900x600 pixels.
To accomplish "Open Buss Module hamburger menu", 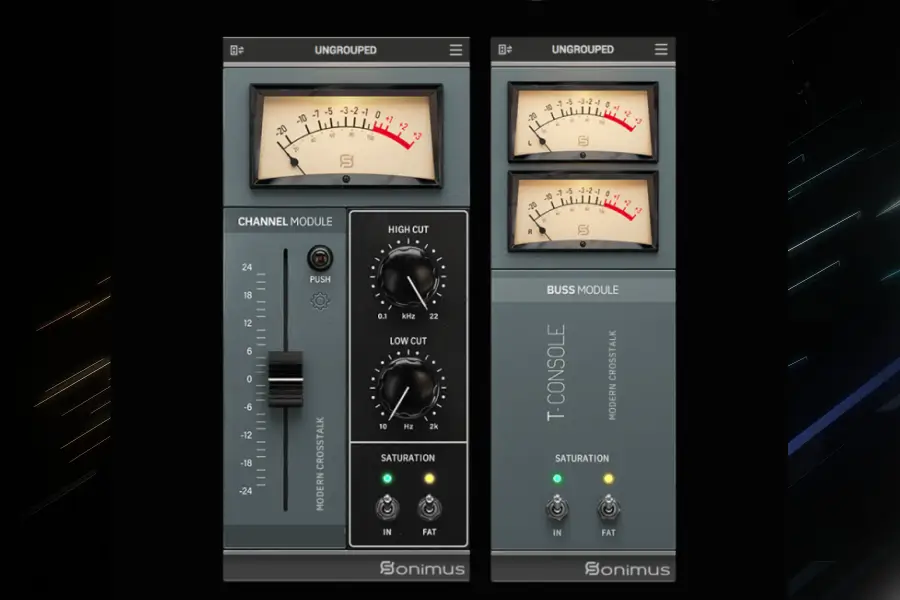I will 661,49.
